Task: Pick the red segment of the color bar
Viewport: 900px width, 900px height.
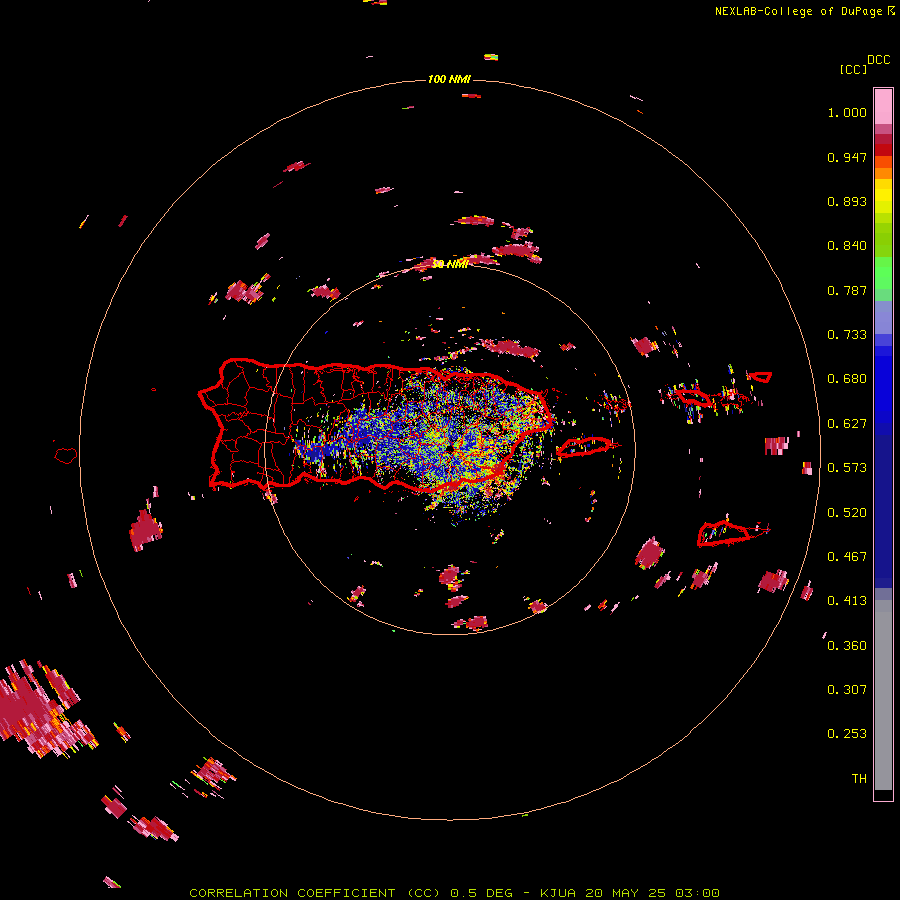Action: [x=883, y=150]
